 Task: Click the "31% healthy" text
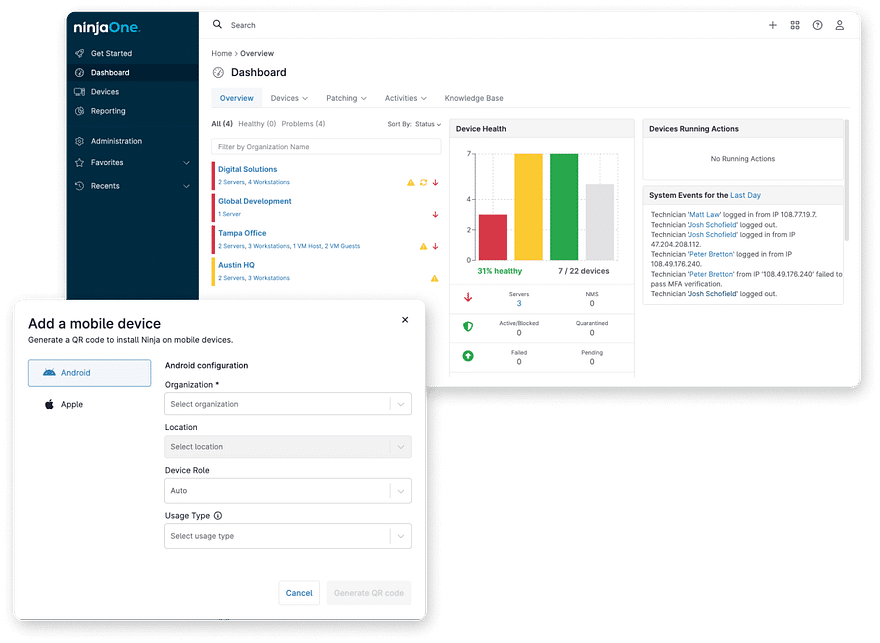pyautogui.click(x=499, y=271)
